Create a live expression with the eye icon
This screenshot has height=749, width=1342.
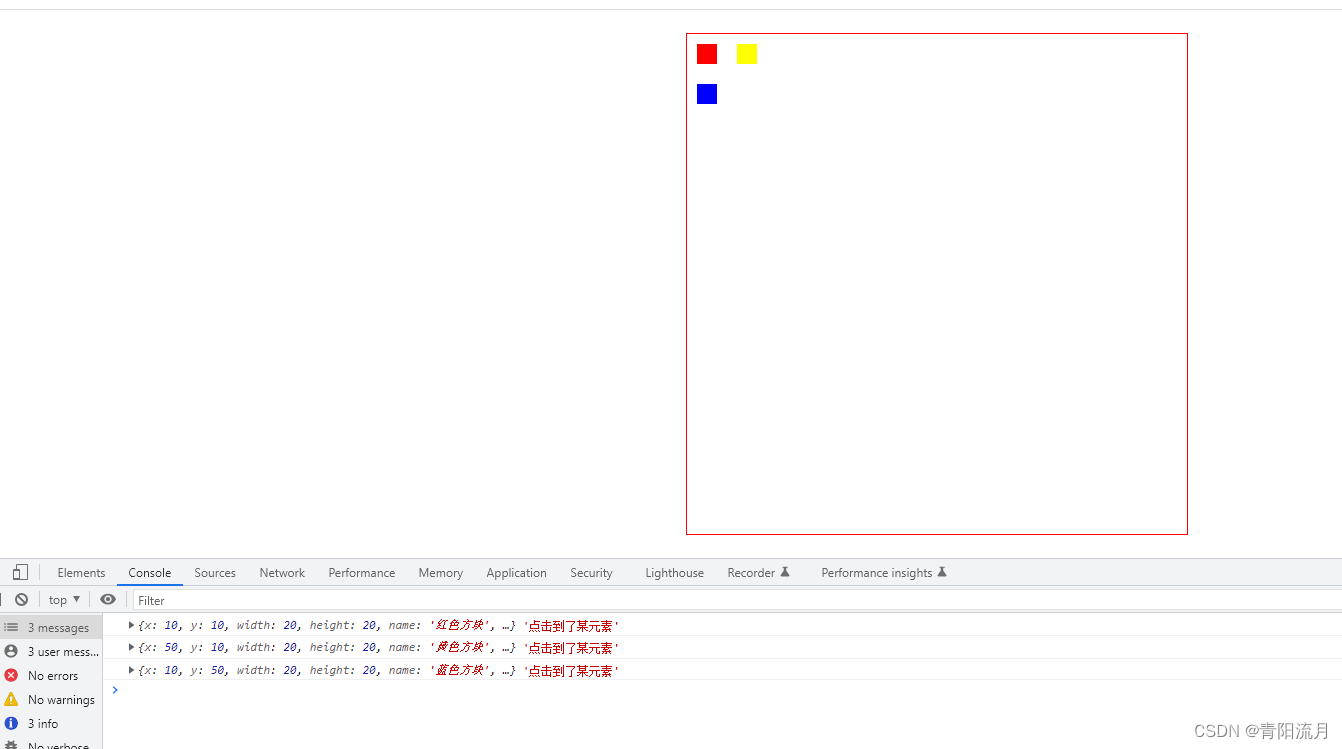point(108,599)
